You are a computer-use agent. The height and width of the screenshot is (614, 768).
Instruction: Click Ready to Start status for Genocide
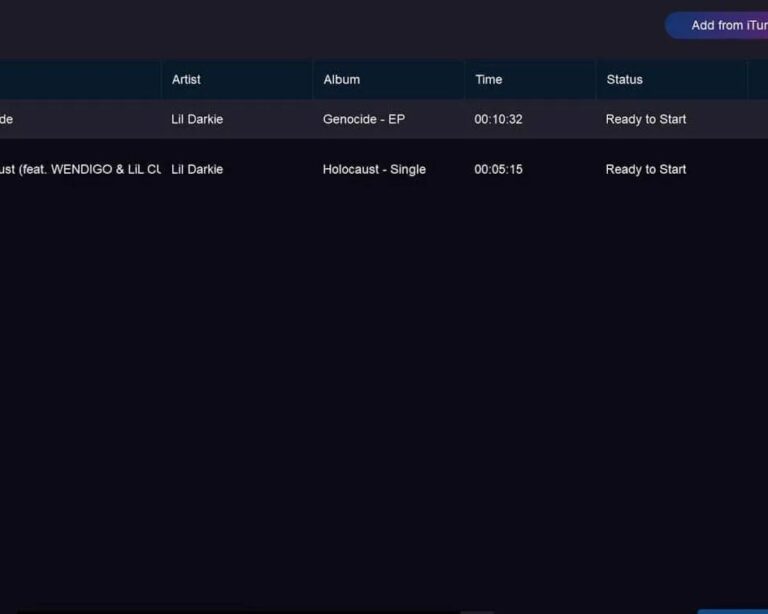(646, 119)
